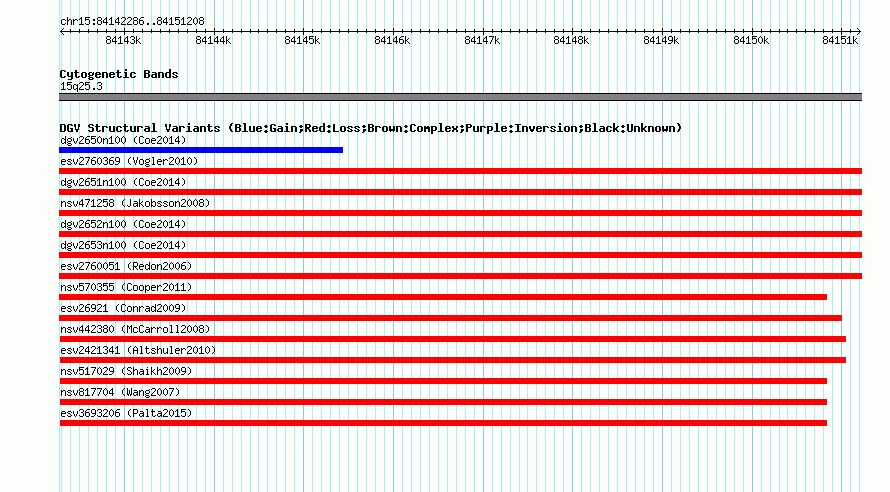The image size is (890, 492).
Task: Click the red bar under nsv442380
Action: coord(452,339)
